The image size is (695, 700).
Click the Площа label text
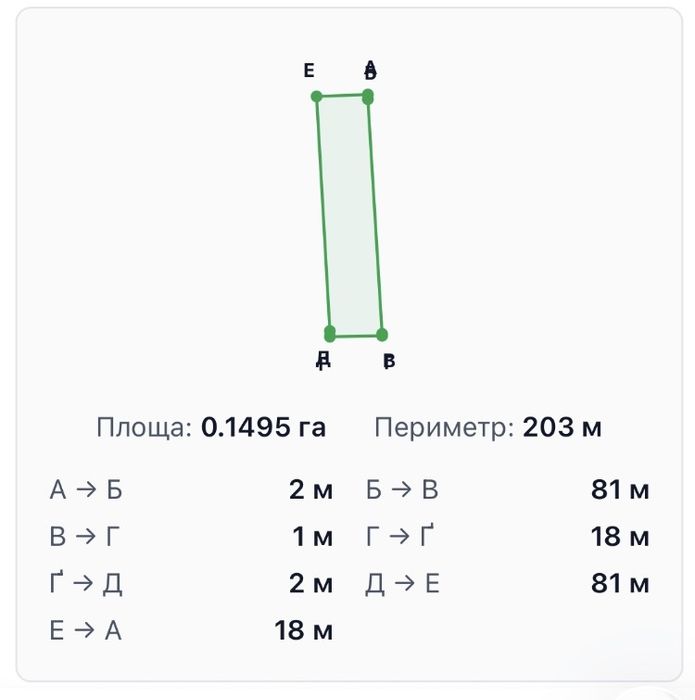144,428
